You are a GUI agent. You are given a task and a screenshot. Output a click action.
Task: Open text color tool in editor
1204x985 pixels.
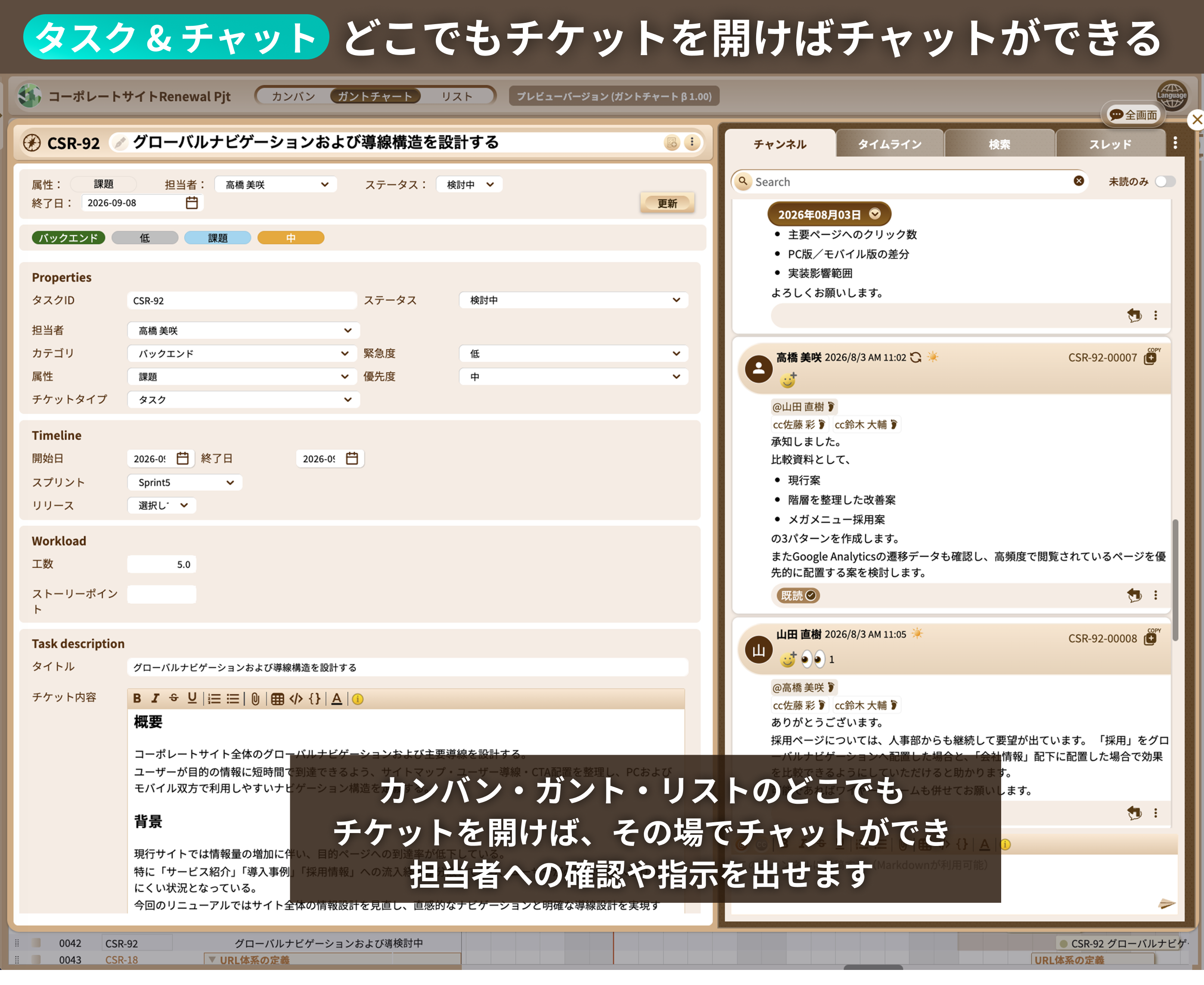[x=336, y=698]
